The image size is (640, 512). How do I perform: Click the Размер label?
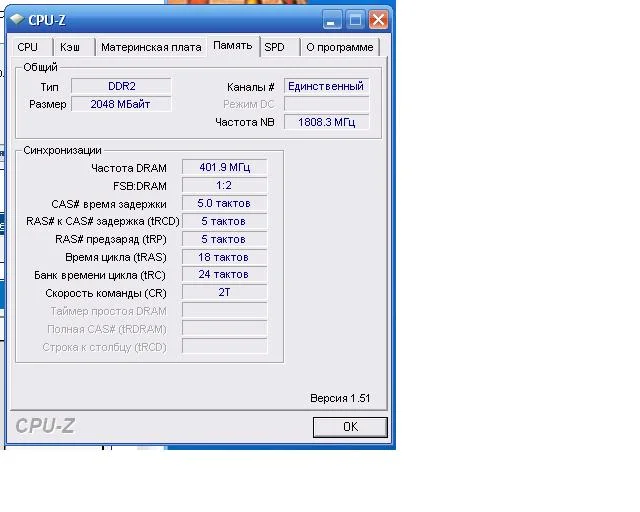pyautogui.click(x=47, y=104)
